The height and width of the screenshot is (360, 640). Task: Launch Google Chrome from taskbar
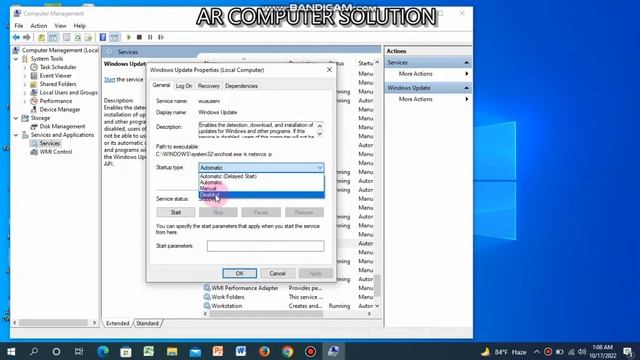(287, 351)
